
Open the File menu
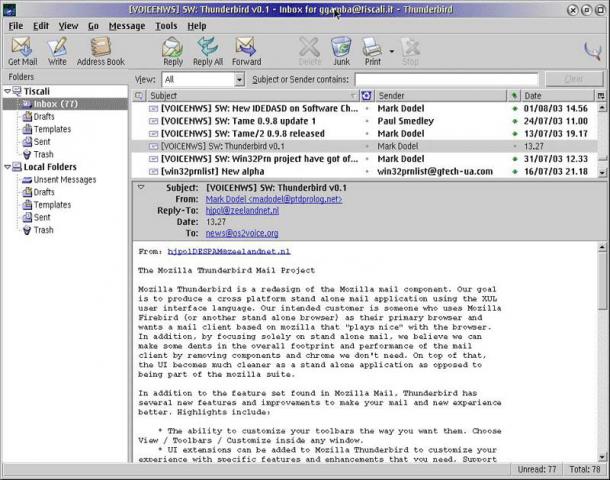pyautogui.click(x=16, y=26)
